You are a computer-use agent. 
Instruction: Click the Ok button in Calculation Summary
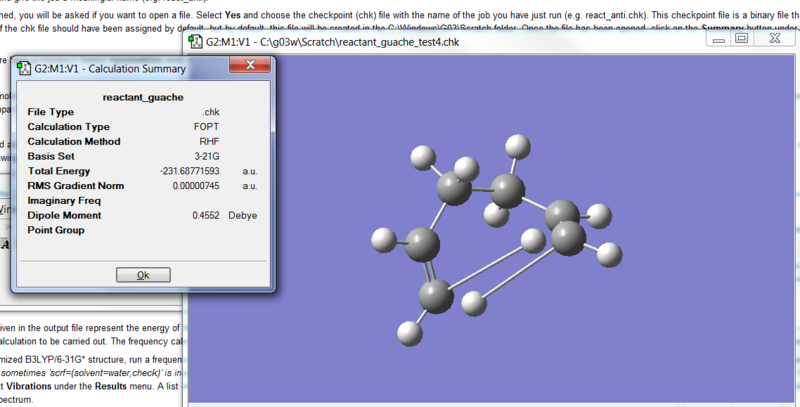tap(143, 275)
